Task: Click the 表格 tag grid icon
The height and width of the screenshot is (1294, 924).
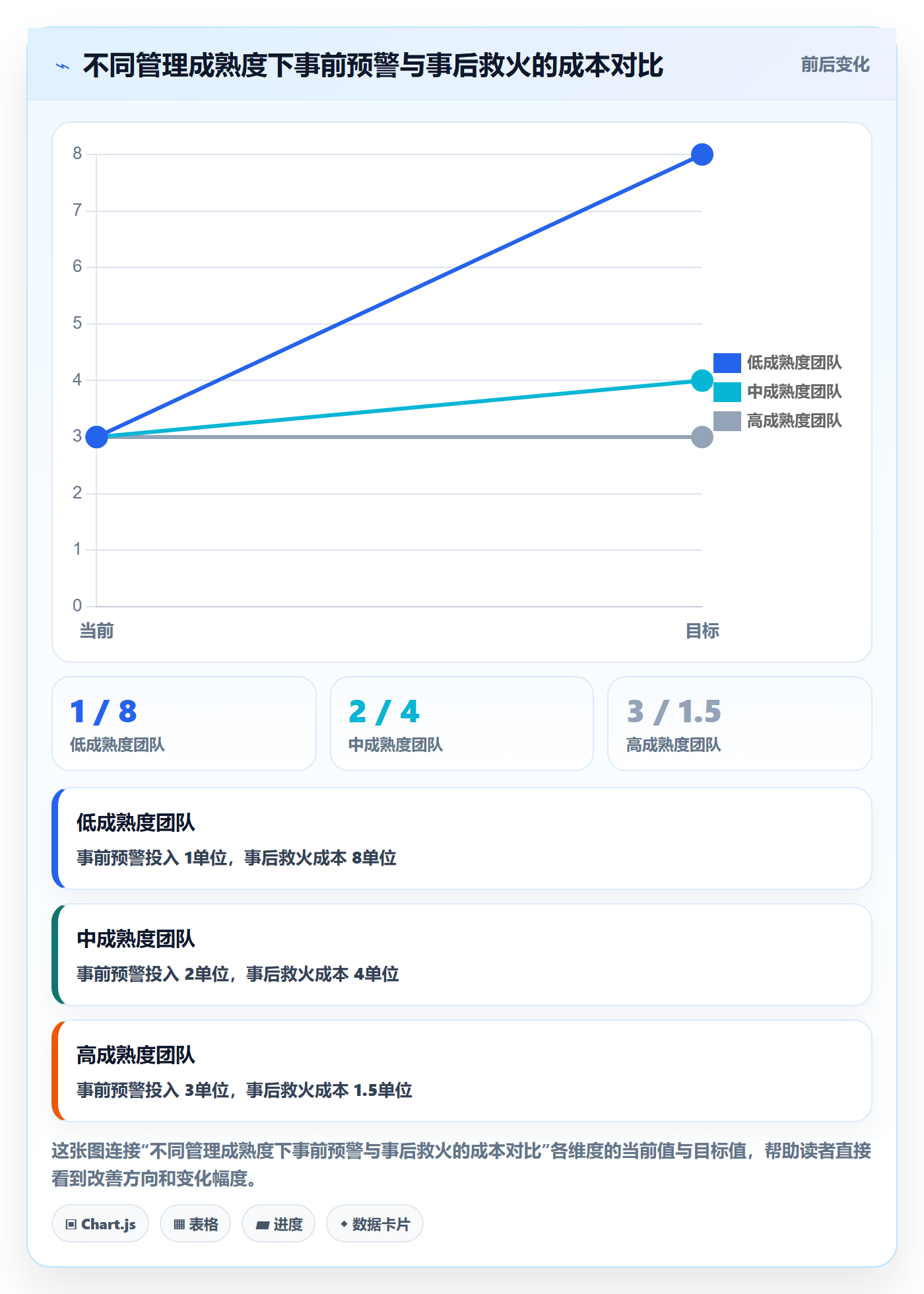Action: (x=179, y=1225)
